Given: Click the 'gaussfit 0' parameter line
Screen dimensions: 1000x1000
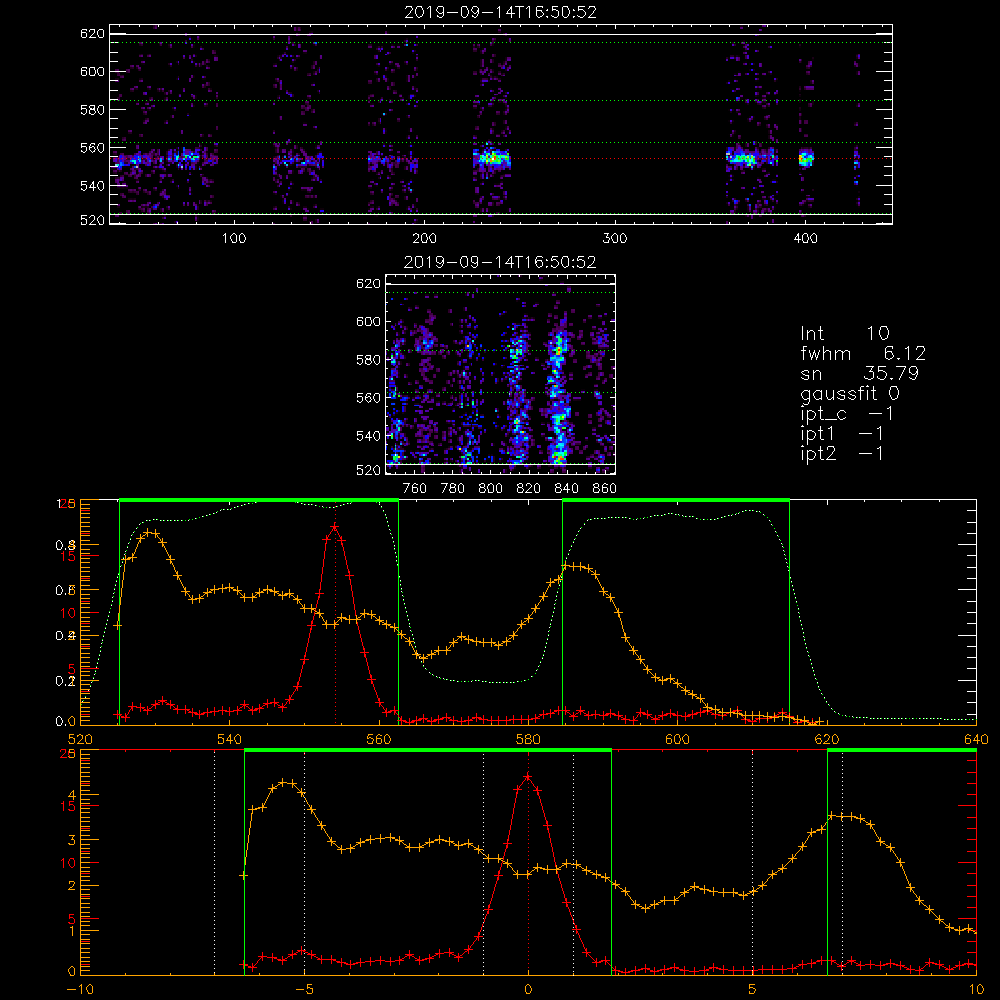Looking at the screenshot, I should pos(850,394).
